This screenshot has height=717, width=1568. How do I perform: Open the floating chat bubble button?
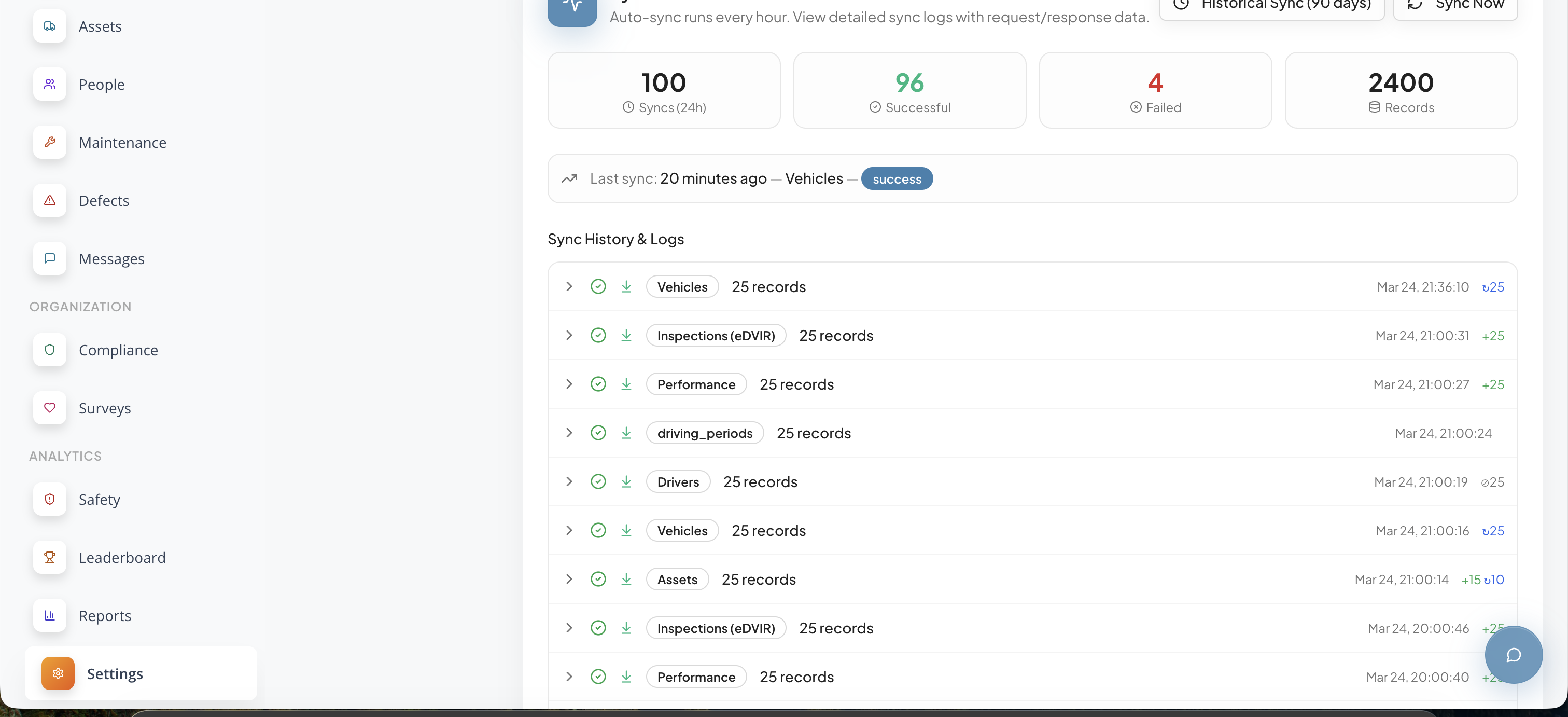pyautogui.click(x=1513, y=655)
